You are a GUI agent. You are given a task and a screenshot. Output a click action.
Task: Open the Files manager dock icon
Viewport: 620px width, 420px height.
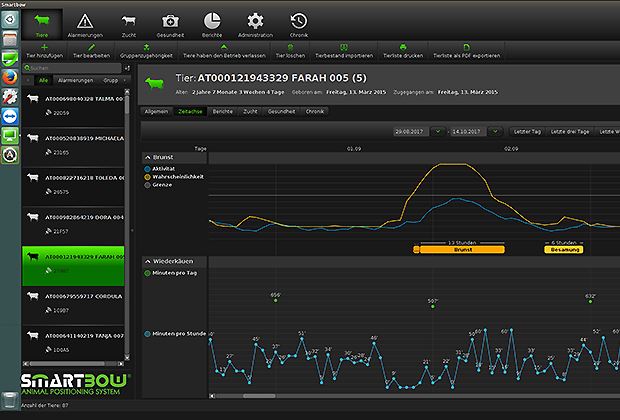pyautogui.click(x=10, y=39)
